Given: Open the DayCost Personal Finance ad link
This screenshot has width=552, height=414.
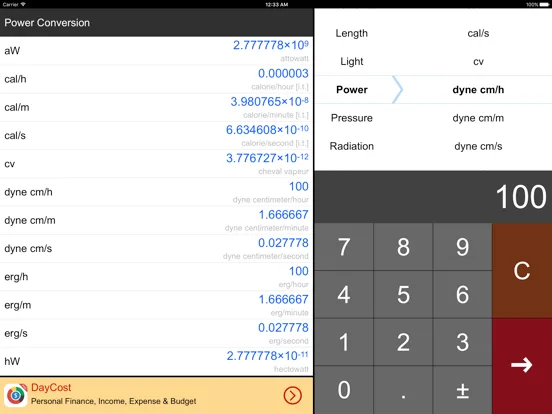Looking at the screenshot, I should coord(156,395).
